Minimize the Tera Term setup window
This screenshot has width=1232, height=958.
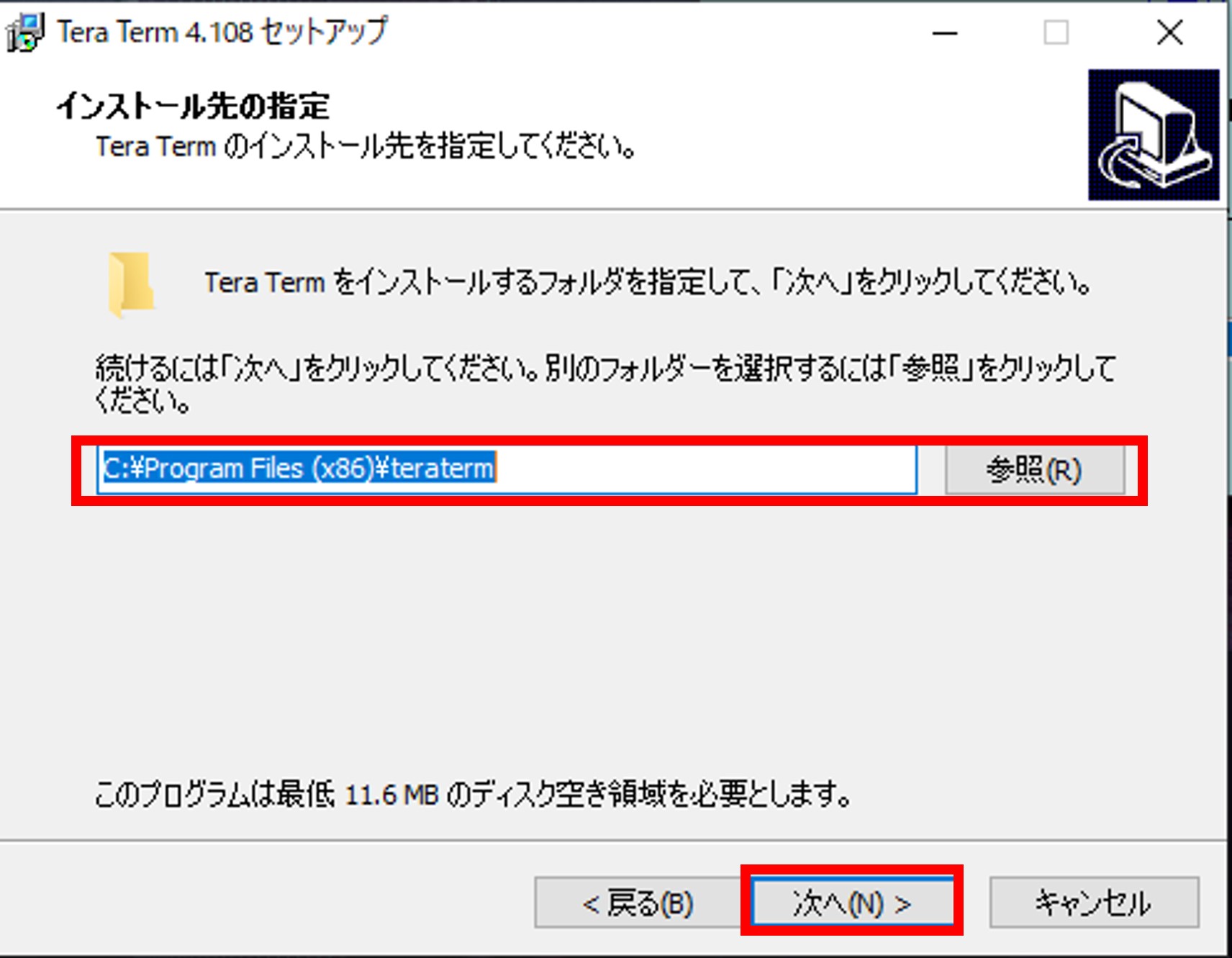pyautogui.click(x=944, y=33)
